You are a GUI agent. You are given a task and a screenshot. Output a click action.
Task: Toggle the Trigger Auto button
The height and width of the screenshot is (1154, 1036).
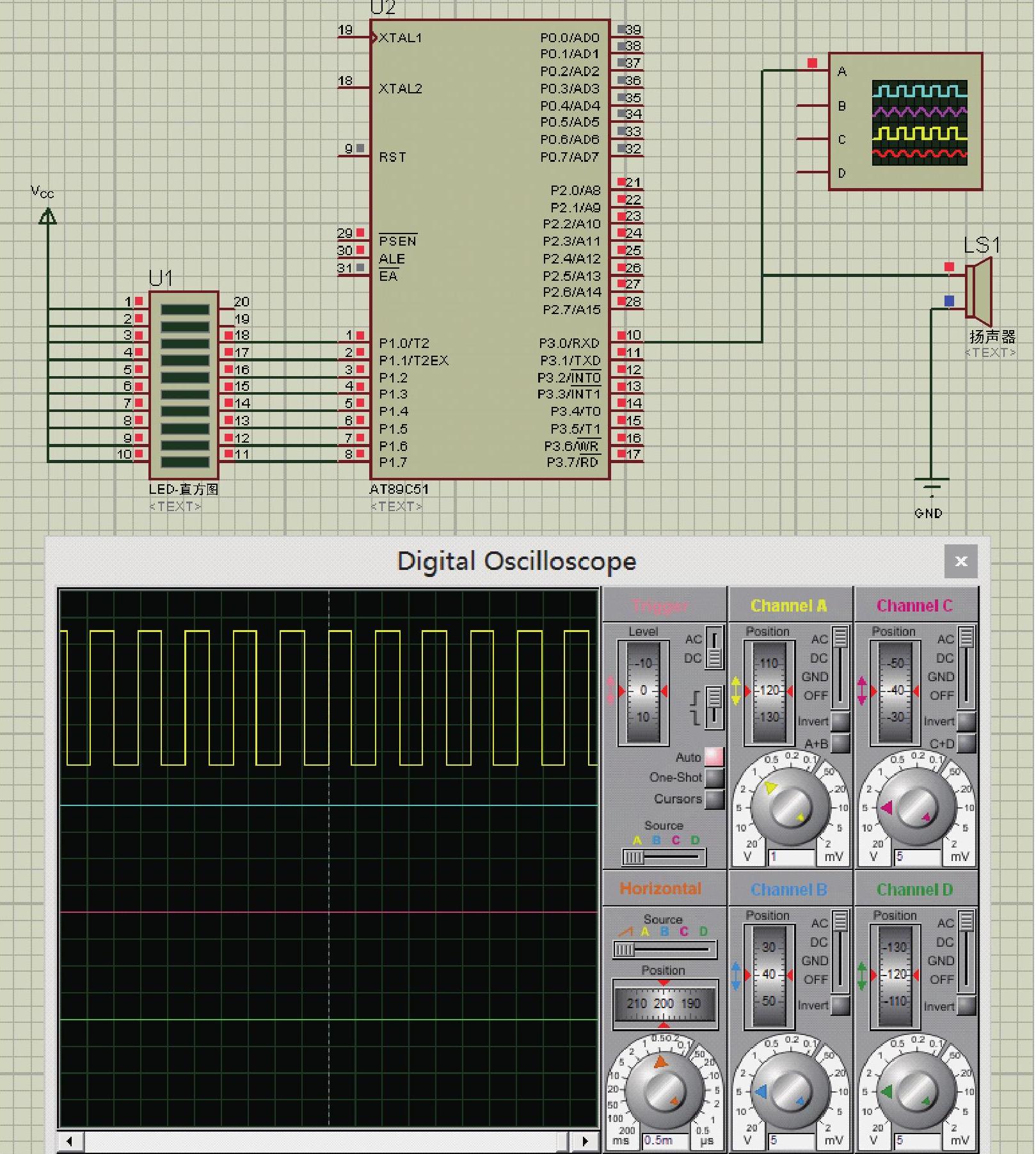click(x=713, y=757)
